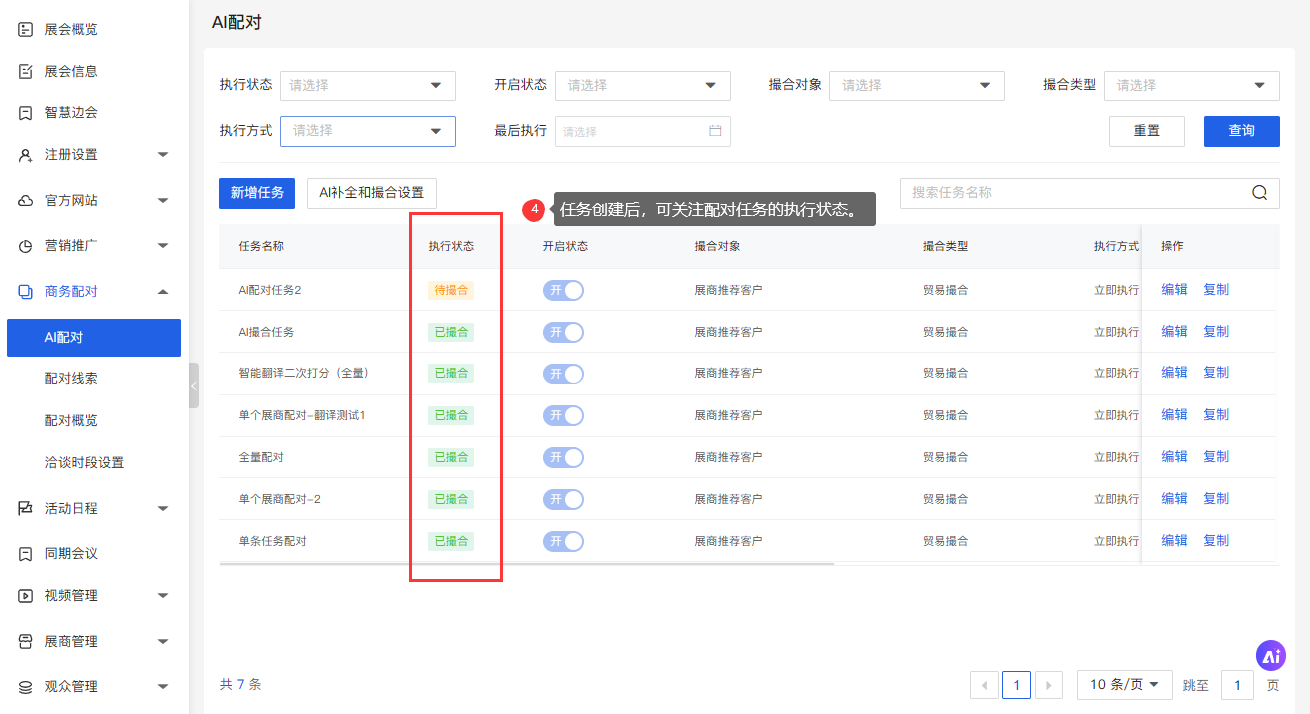Open the 执行状态 filter dropdown
The image size is (1310, 714).
click(x=367, y=86)
